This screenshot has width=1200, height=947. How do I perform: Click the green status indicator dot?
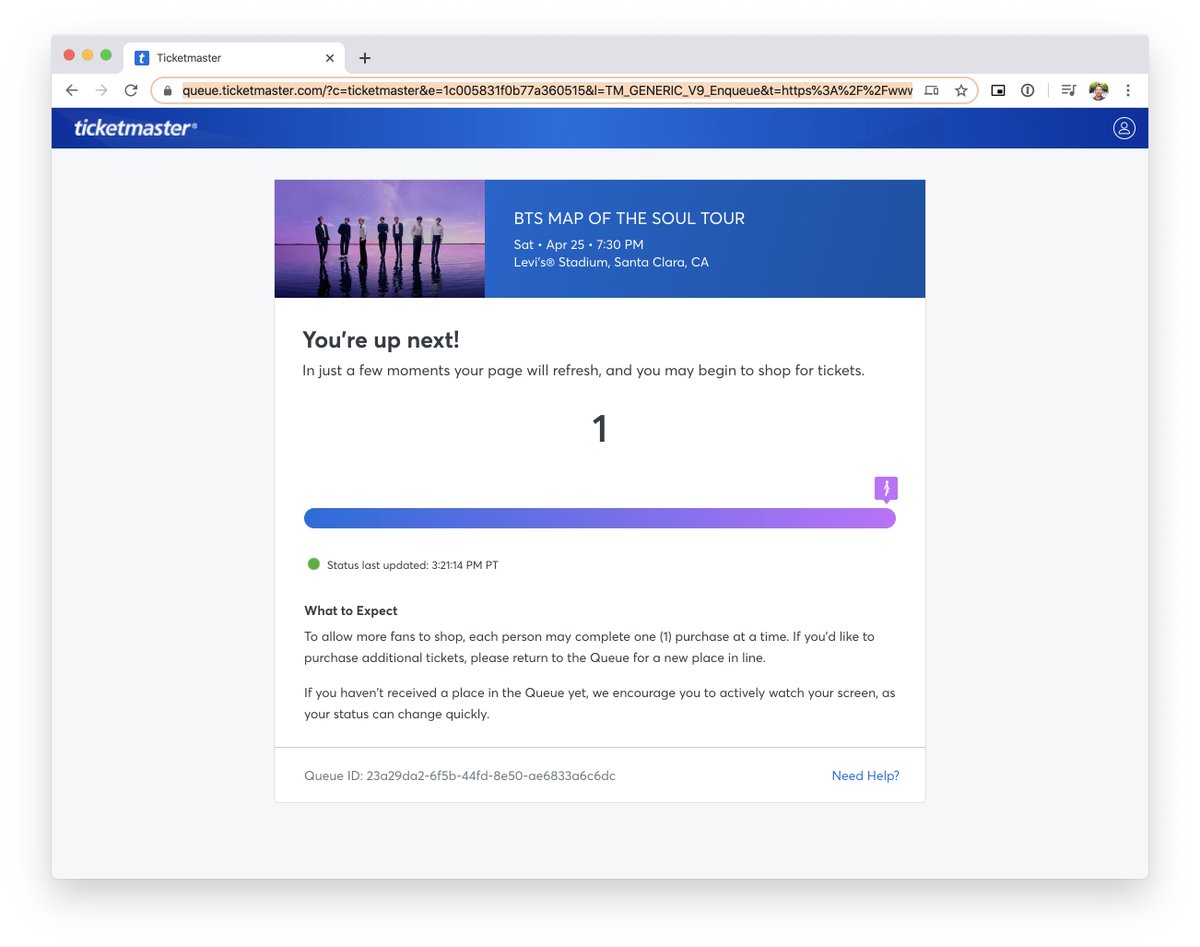[314, 564]
